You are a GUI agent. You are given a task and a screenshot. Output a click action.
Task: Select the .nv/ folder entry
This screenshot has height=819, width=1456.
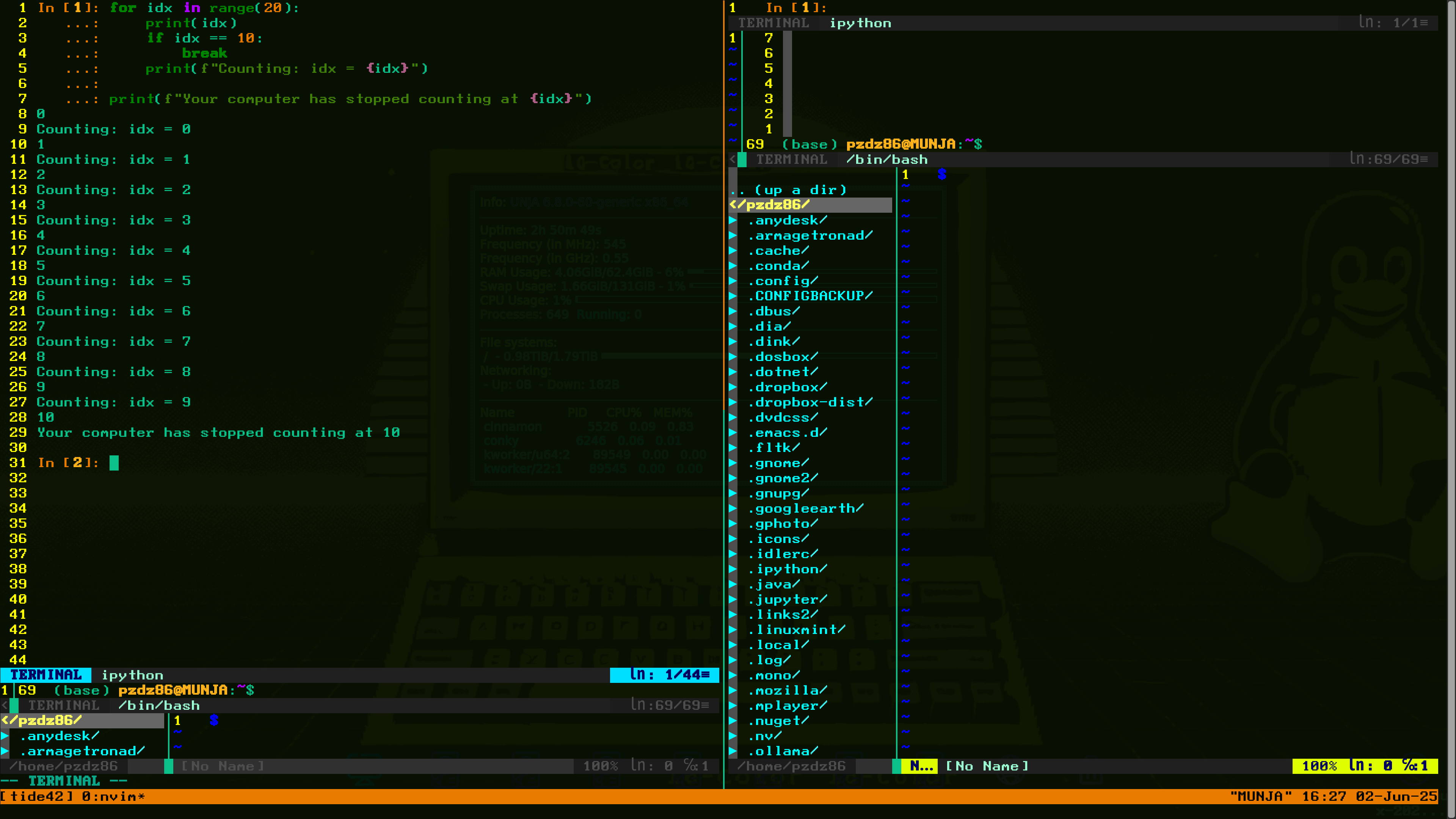765,736
